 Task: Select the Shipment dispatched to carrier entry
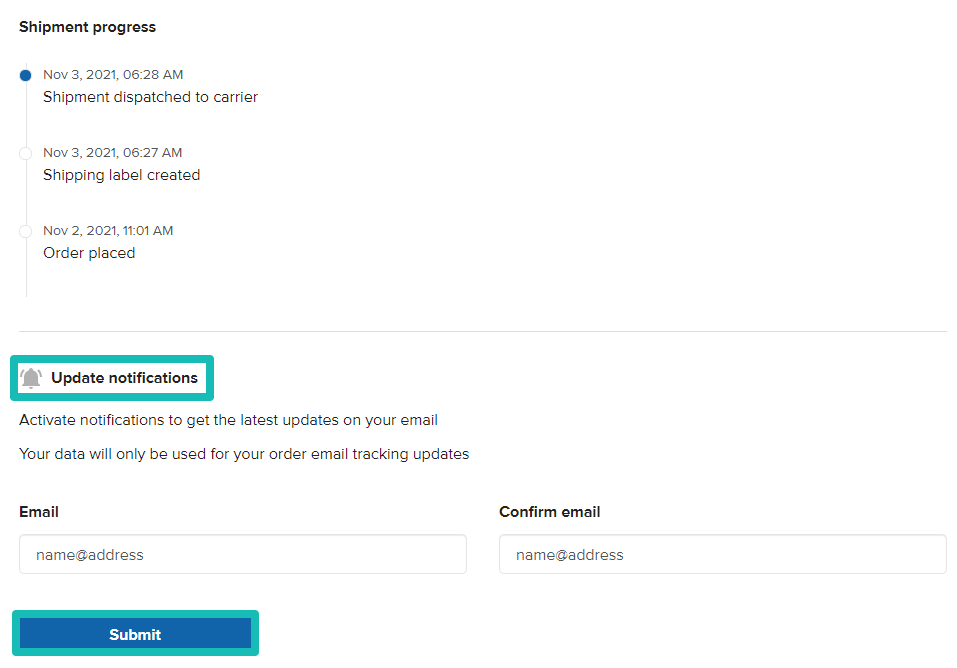tap(150, 96)
